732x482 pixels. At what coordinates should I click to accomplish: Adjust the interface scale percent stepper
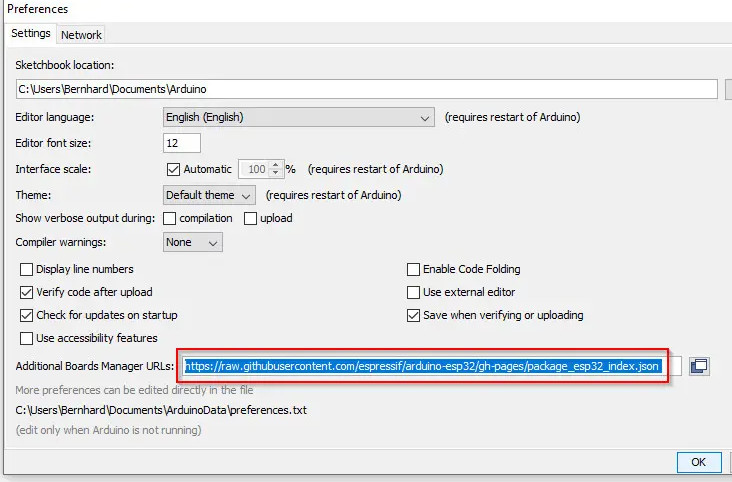[277, 169]
